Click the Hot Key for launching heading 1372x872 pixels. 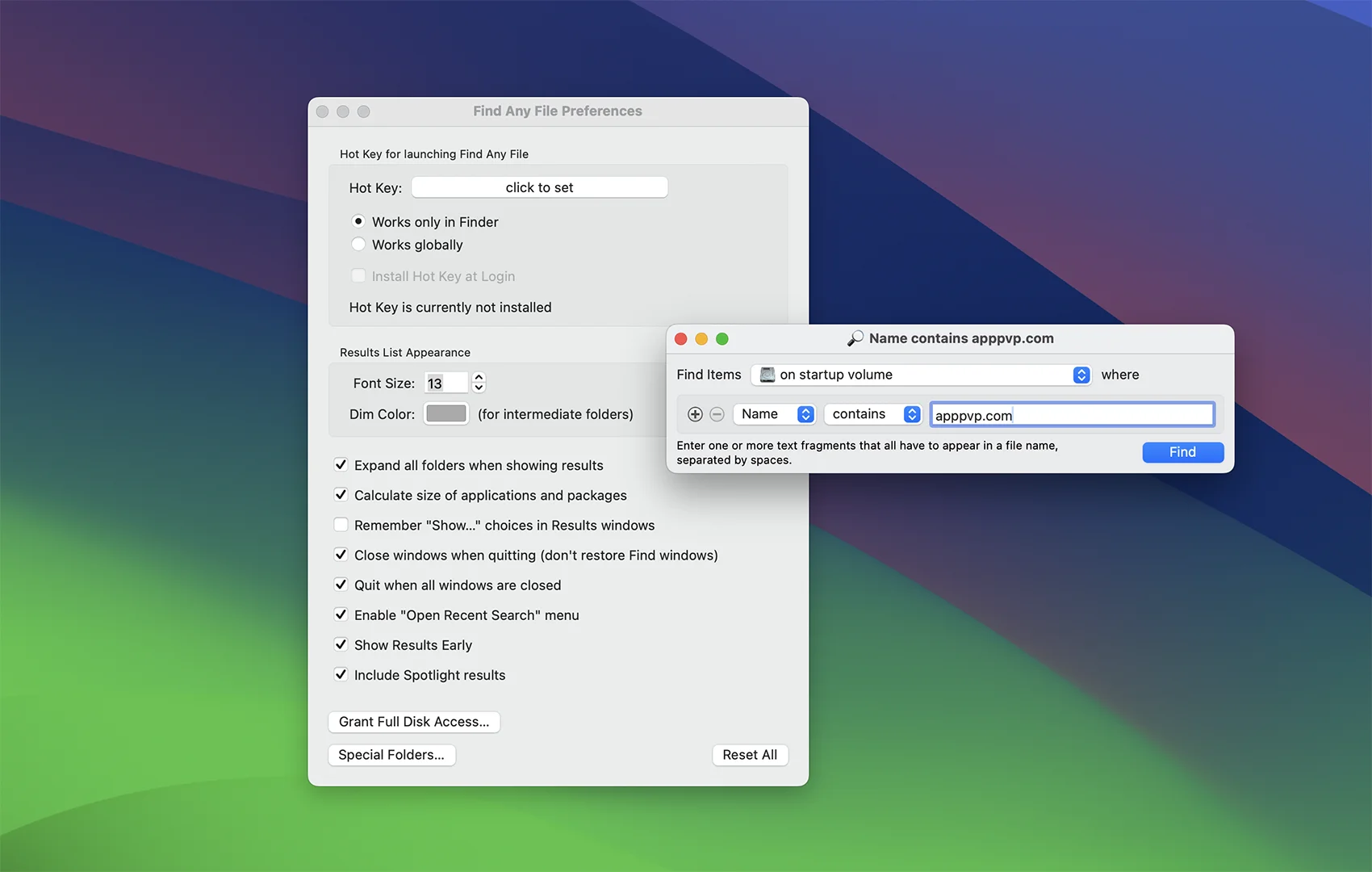point(434,154)
